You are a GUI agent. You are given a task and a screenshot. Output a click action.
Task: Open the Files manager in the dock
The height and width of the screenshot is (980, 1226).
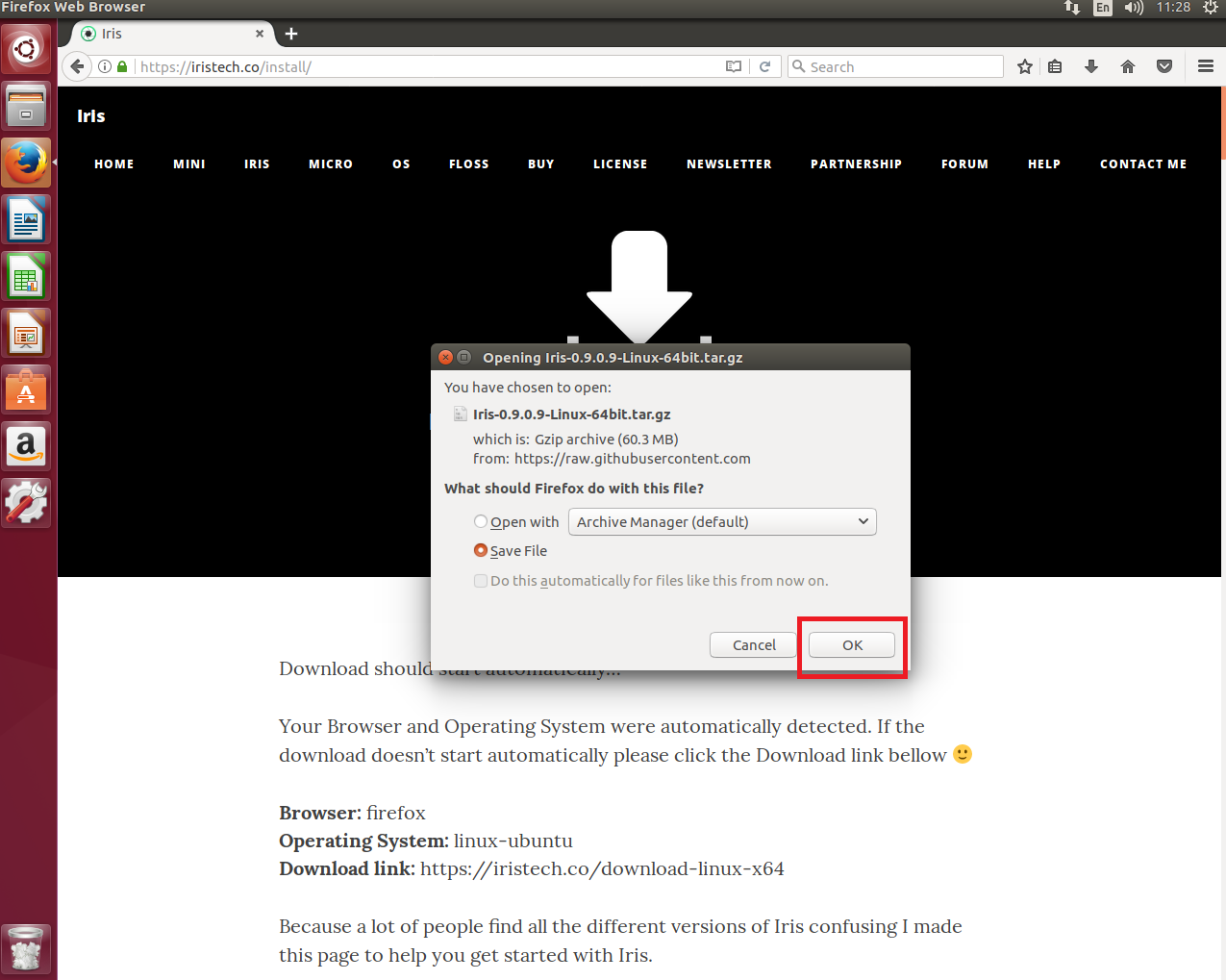(x=26, y=106)
